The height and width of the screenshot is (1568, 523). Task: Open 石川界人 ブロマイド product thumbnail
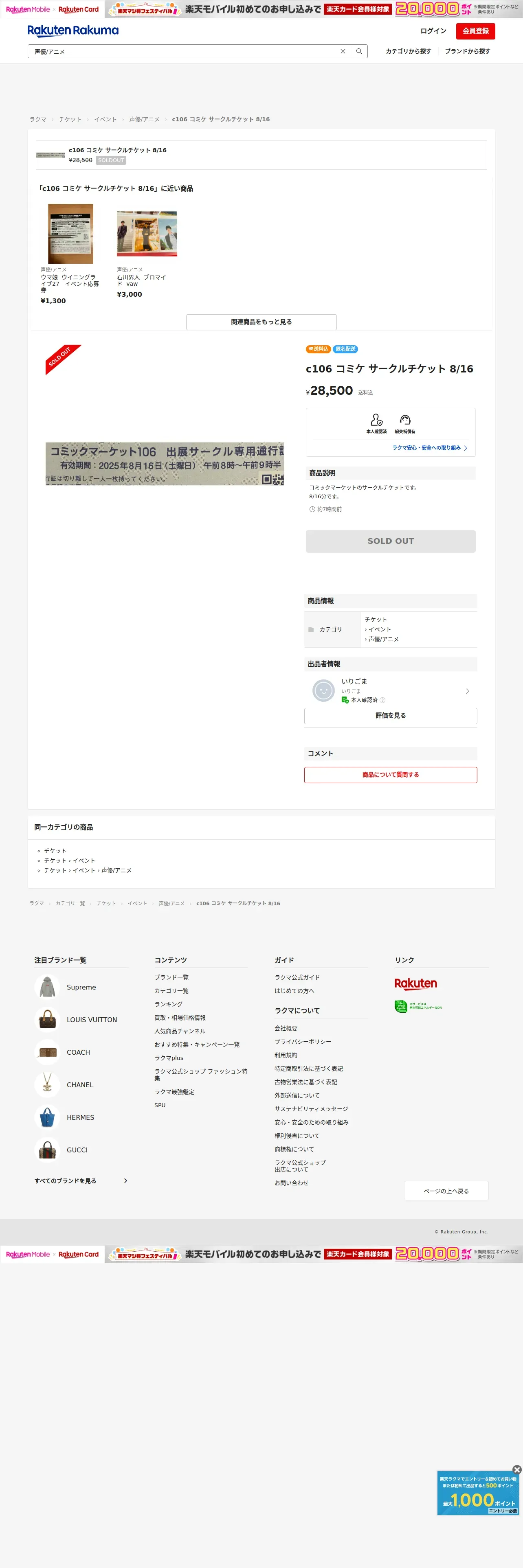147,234
